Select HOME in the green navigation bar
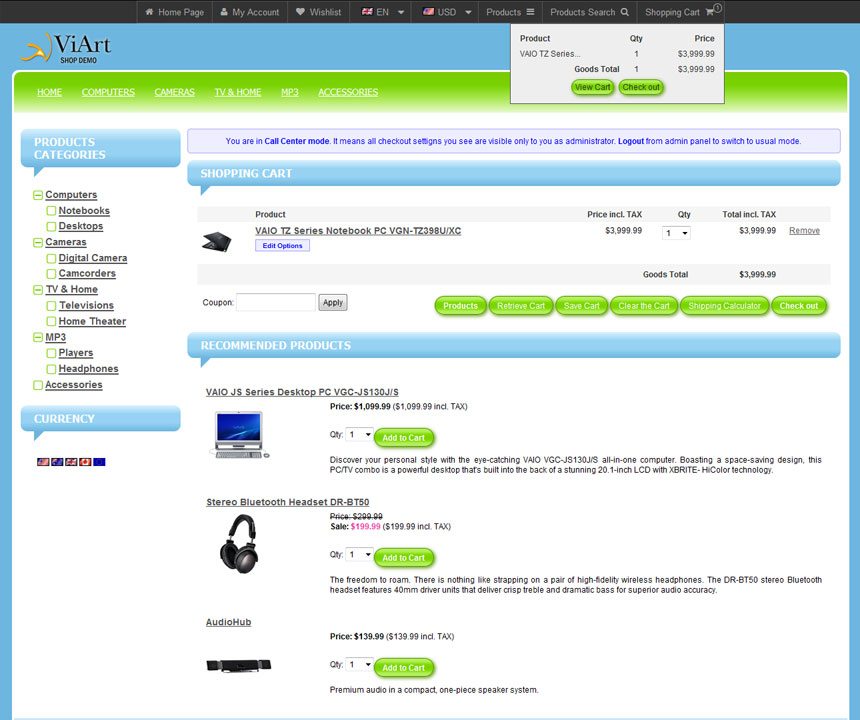The height and width of the screenshot is (720, 860). [x=49, y=92]
